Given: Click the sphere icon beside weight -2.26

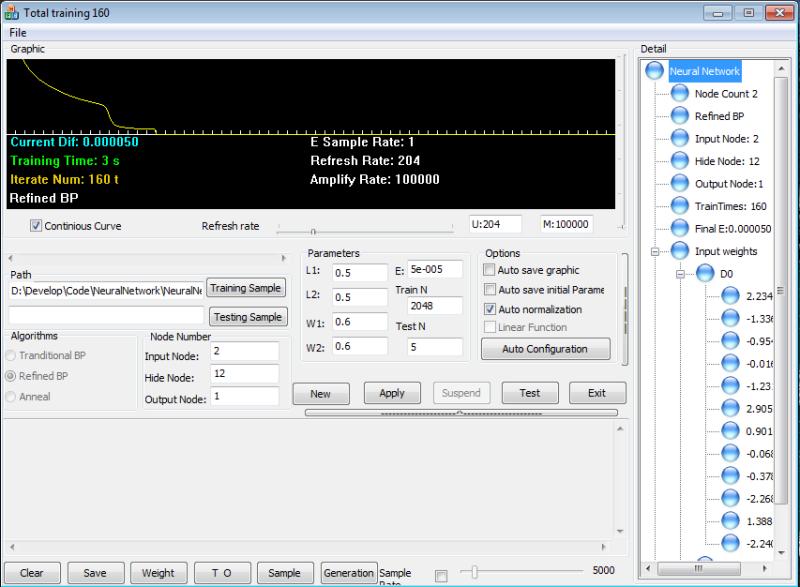Looking at the screenshot, I should [730, 498].
